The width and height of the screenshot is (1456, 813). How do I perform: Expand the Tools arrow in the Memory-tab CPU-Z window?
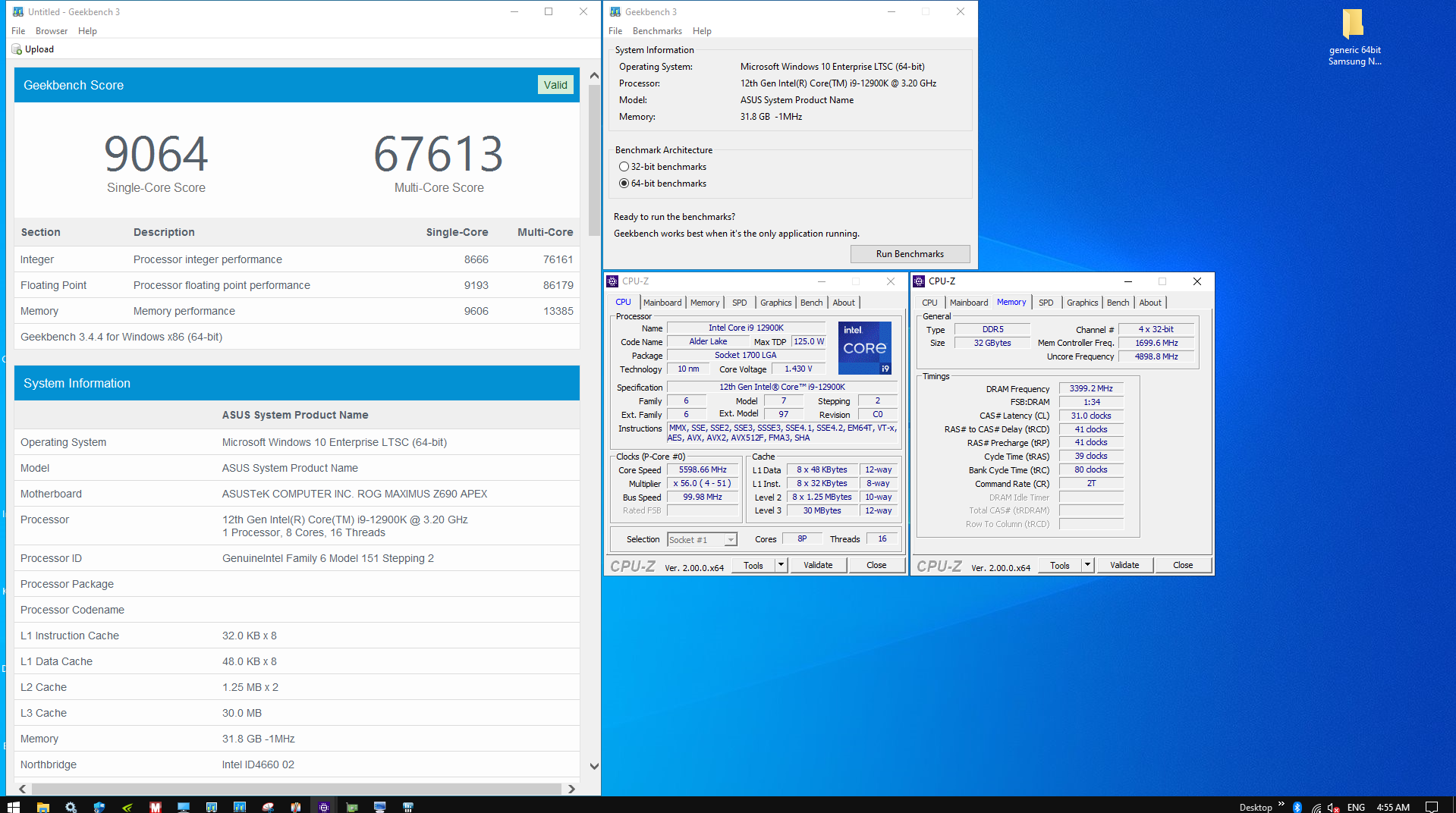(1087, 565)
